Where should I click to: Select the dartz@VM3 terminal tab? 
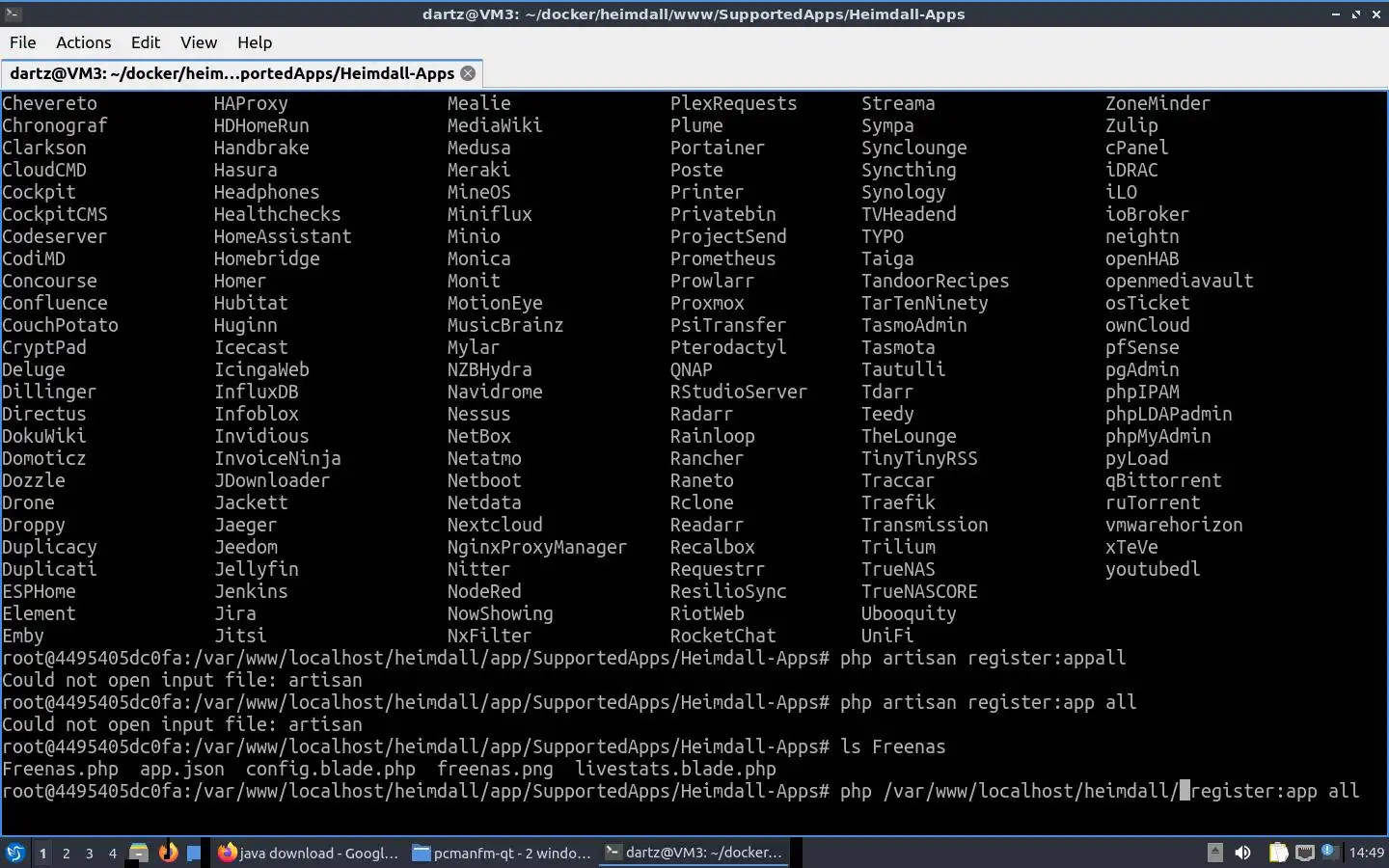click(x=241, y=73)
